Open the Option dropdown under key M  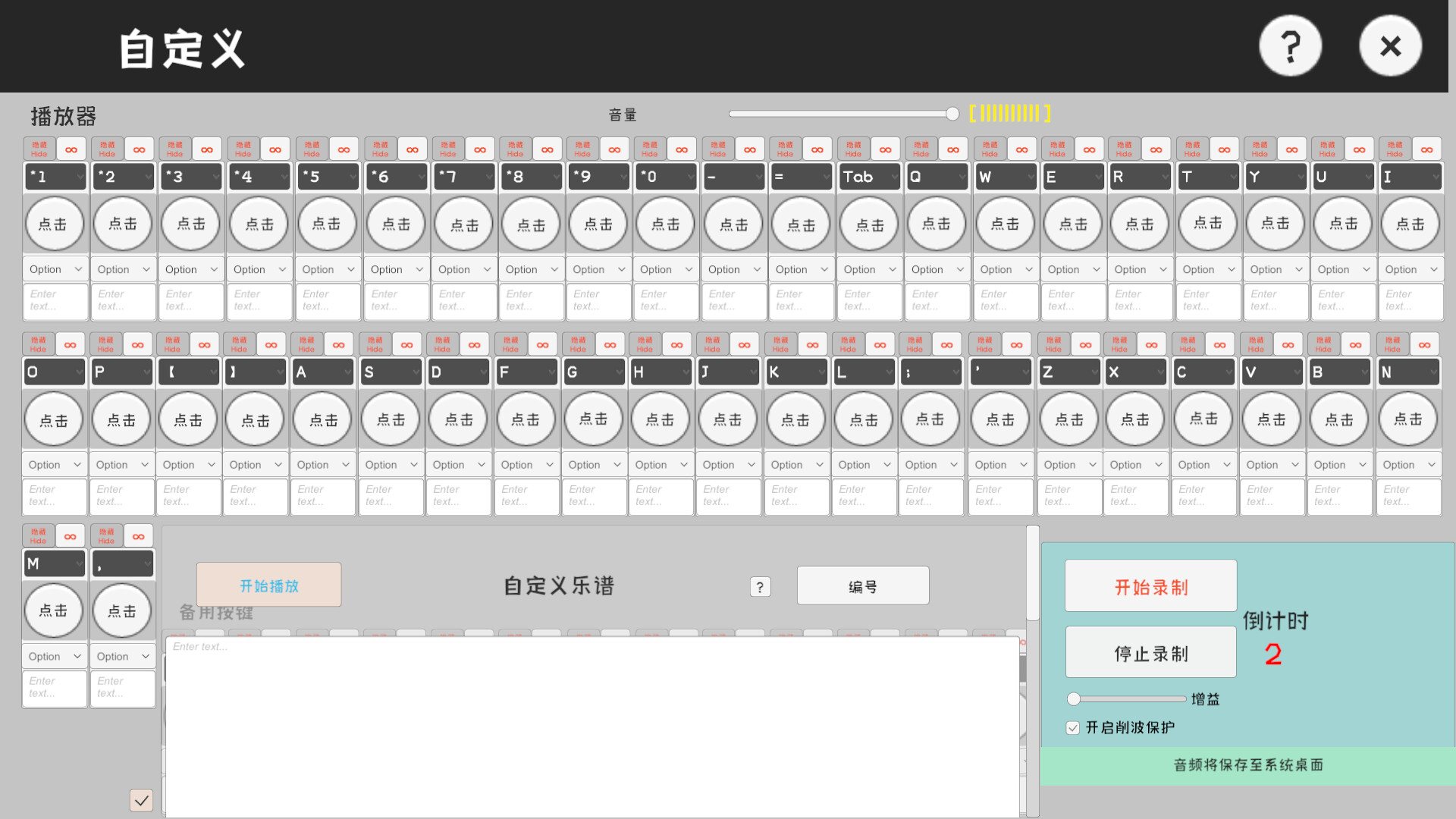(53, 656)
